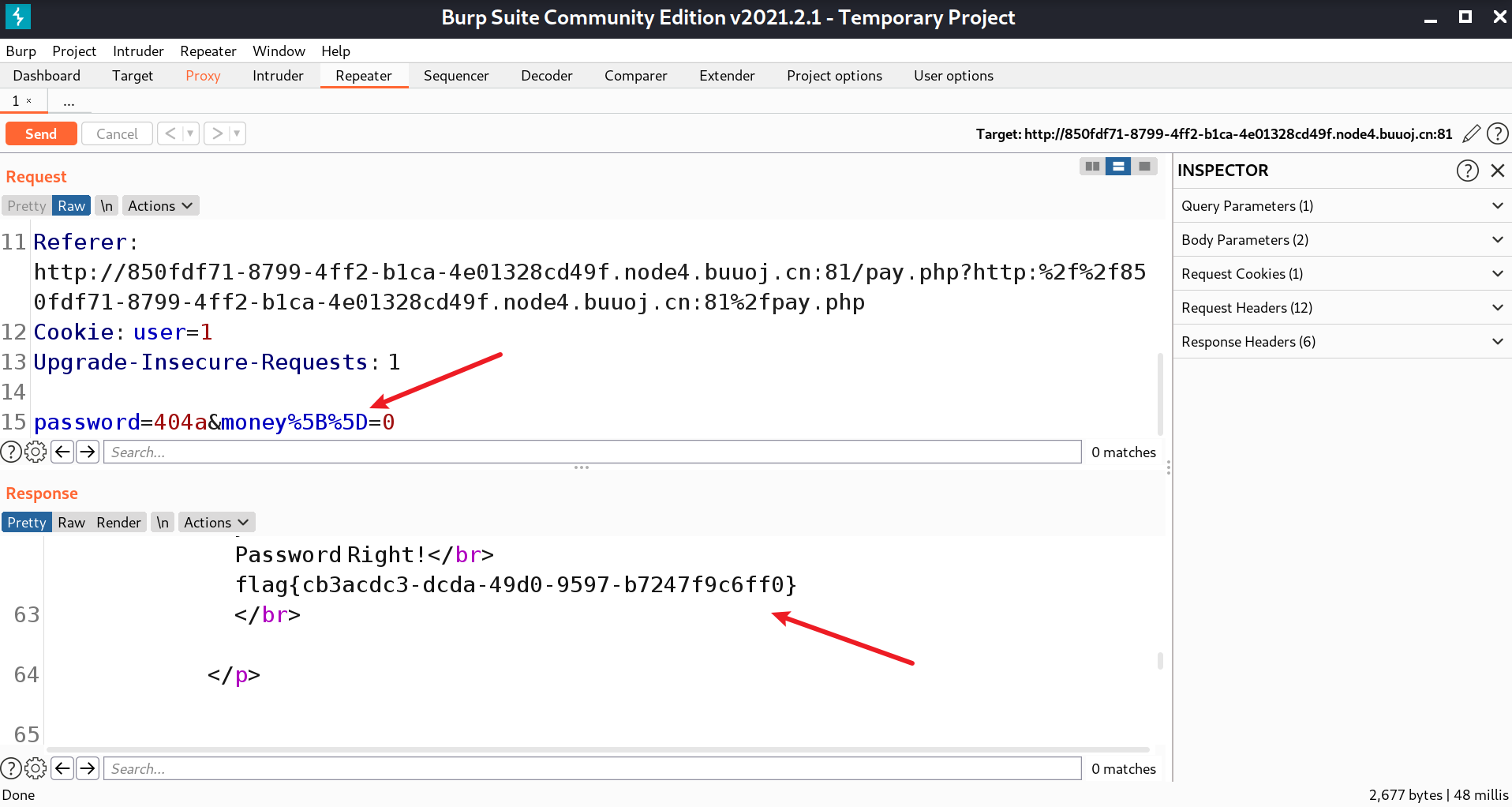Toggle response Render view
1512x807 pixels.
pos(118,523)
